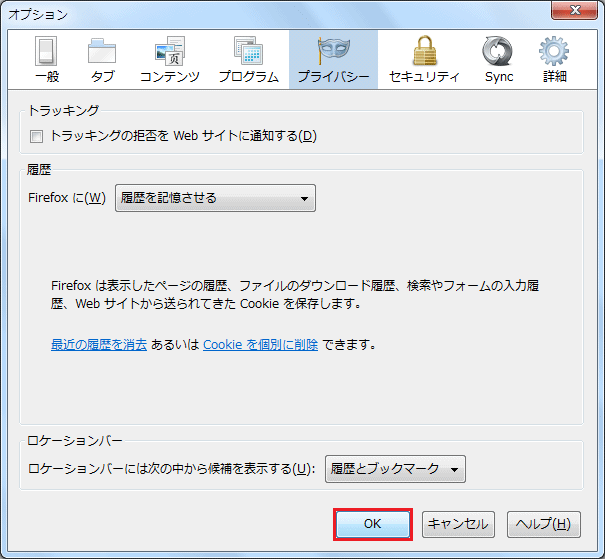
Task: Click the Firefox は表示したページの履歴 description text
Action: [x=295, y=294]
